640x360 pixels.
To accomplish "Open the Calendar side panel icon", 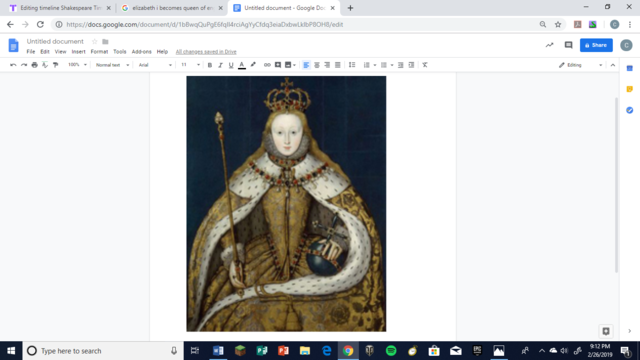I will [630, 69].
